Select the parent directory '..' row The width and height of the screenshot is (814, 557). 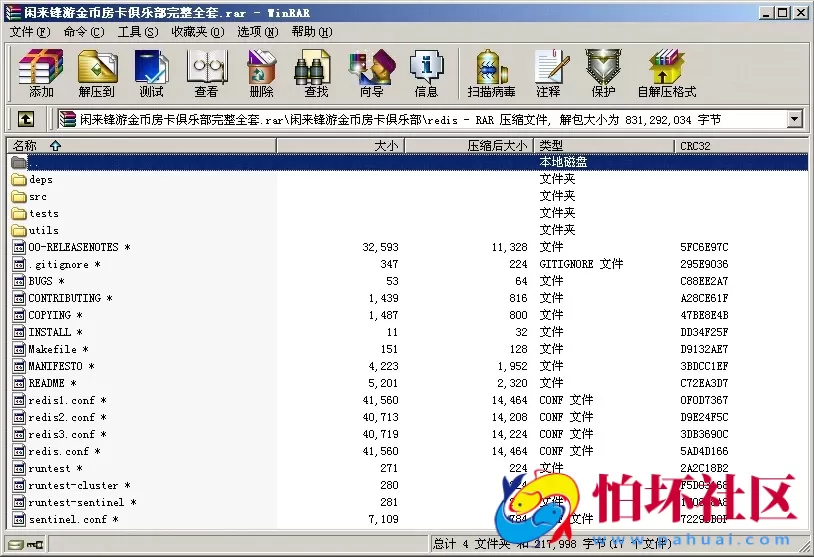(x=408, y=162)
